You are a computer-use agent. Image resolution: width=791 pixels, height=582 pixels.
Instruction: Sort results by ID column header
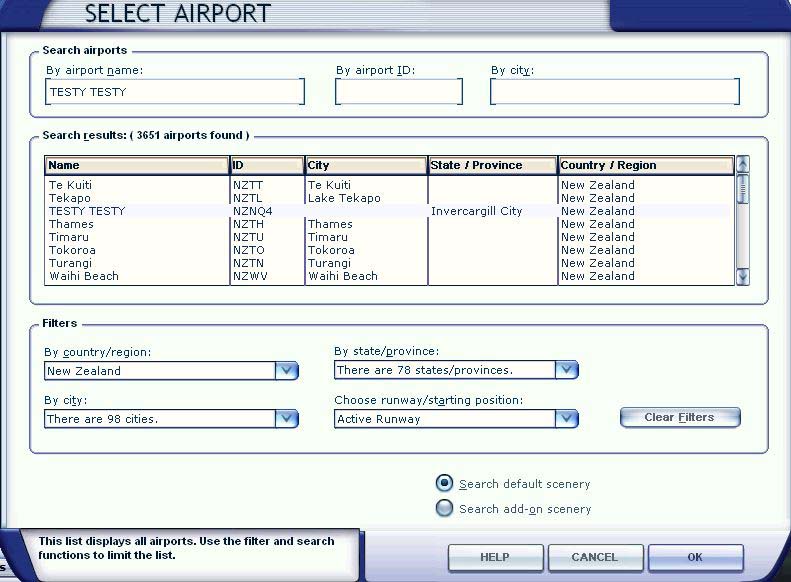click(267, 165)
